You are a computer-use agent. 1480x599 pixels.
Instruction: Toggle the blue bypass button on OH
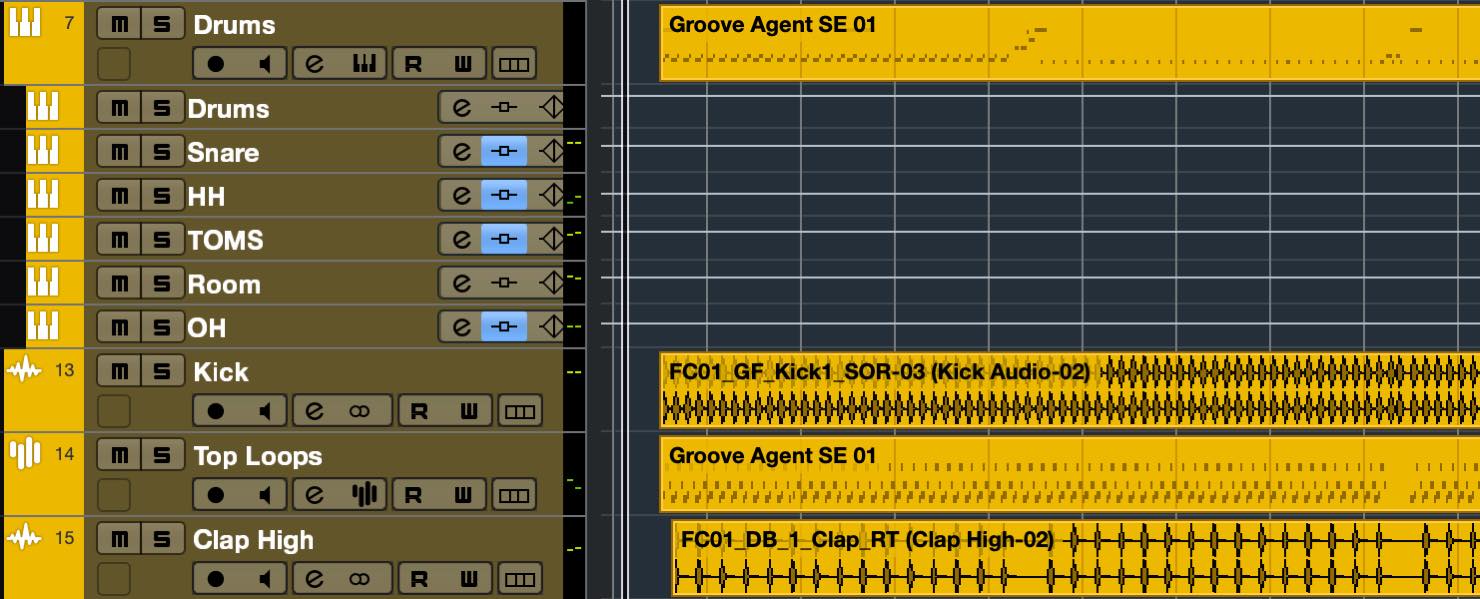pos(505,327)
